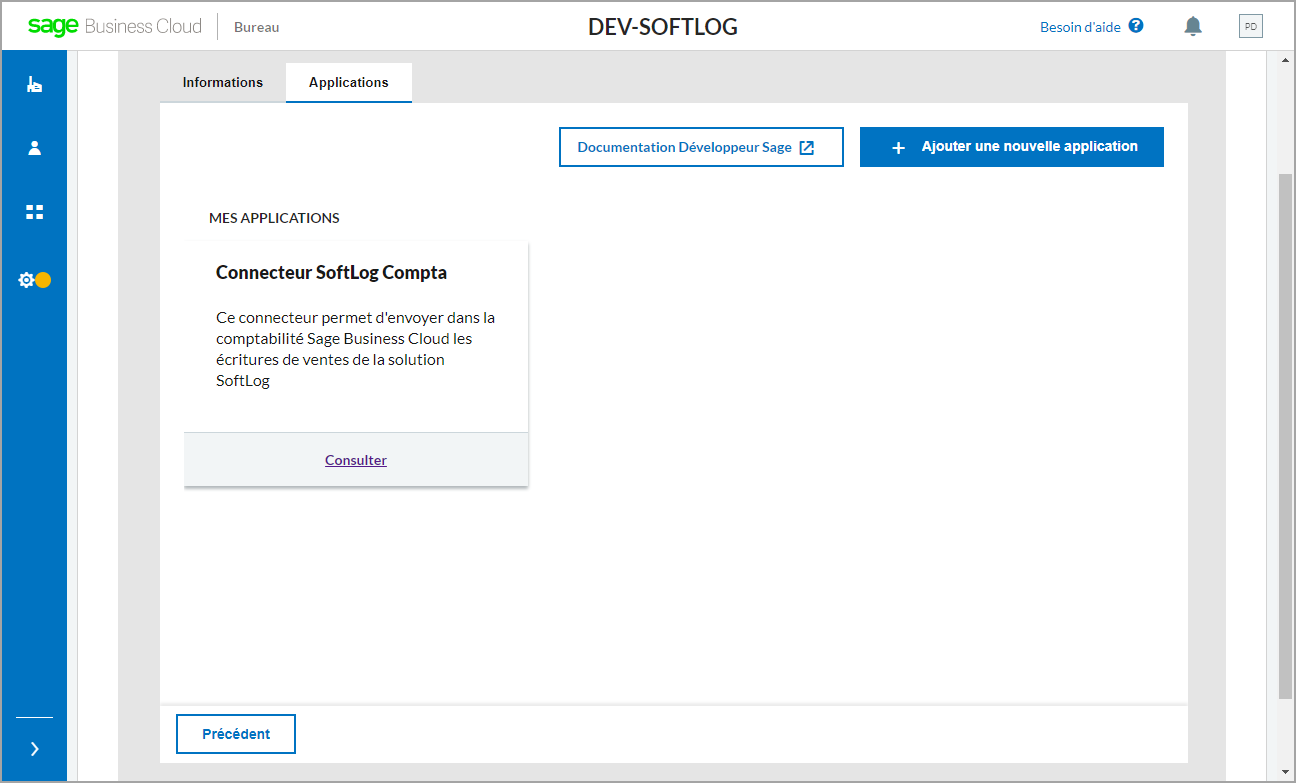
Task: Click the plus icon on the add application button
Action: (x=899, y=147)
